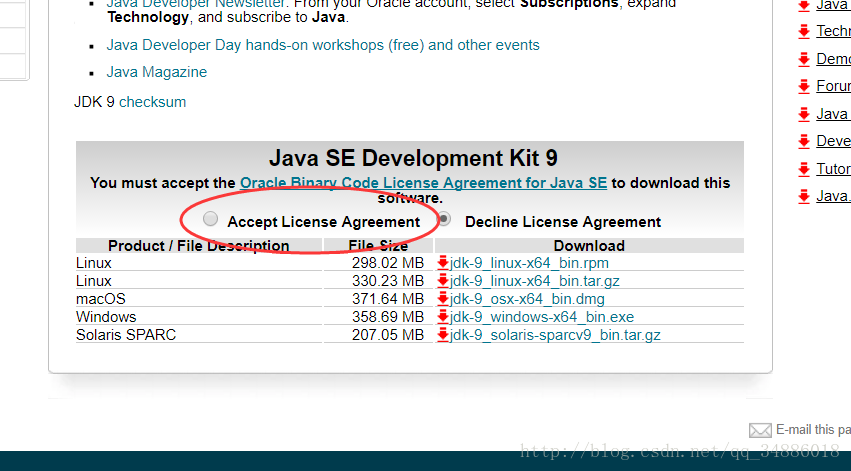Click red arrow icon beside Techn sidebar link
Screen dimensions: 851x471
point(804,32)
